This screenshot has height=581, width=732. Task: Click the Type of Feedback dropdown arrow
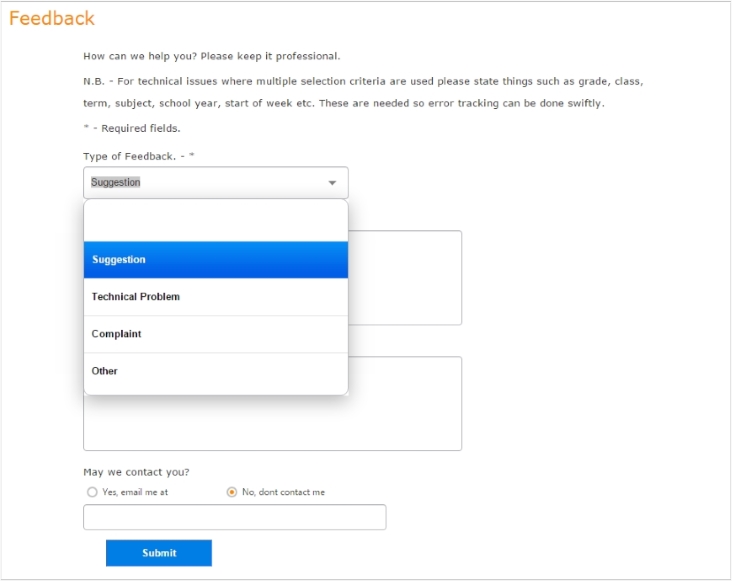(332, 183)
